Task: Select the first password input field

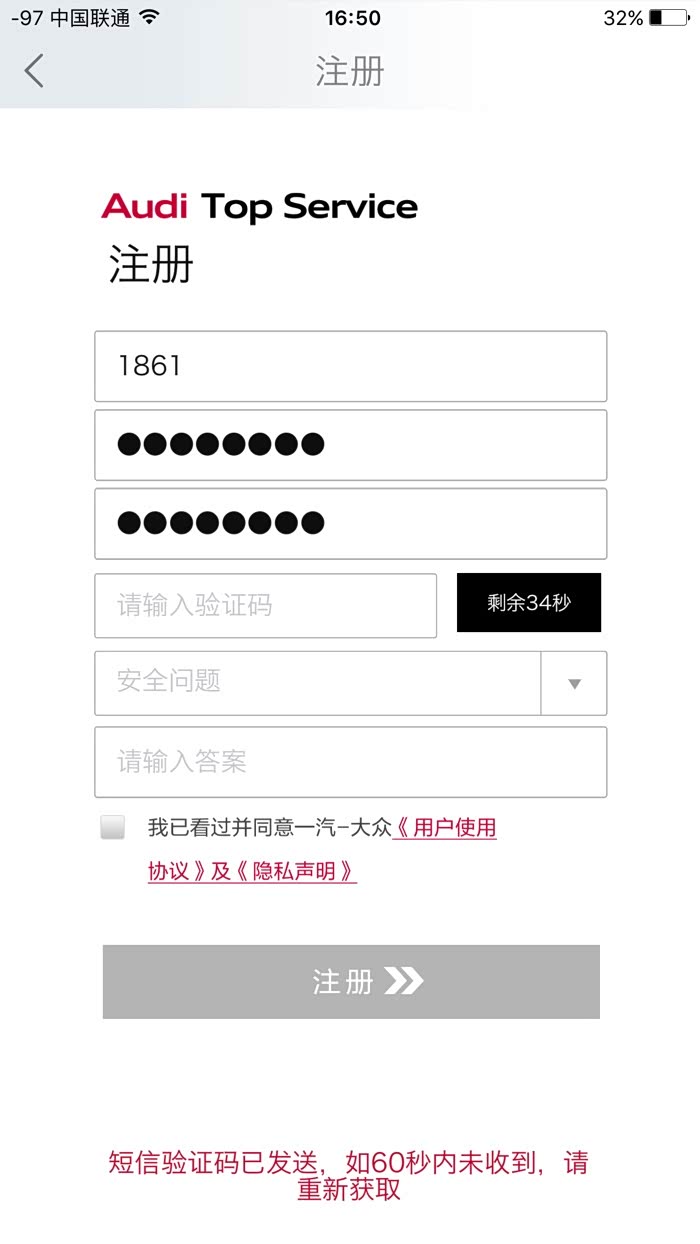Action: coord(350,444)
